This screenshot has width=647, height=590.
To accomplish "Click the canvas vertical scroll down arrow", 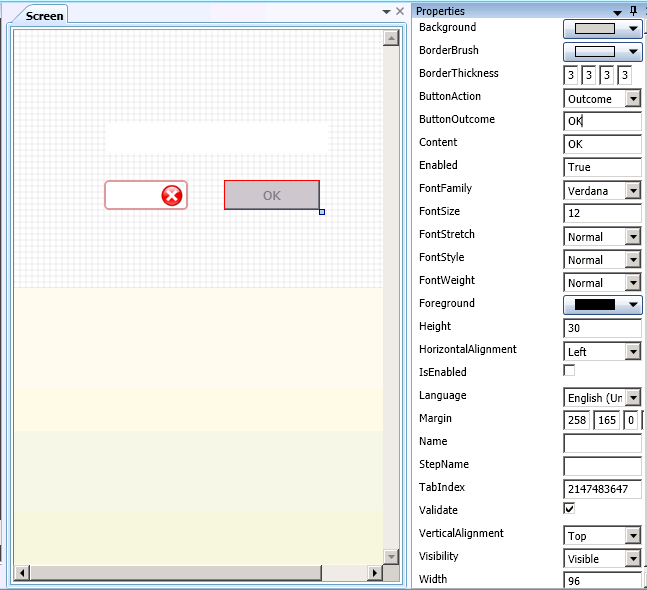I will click(391, 557).
